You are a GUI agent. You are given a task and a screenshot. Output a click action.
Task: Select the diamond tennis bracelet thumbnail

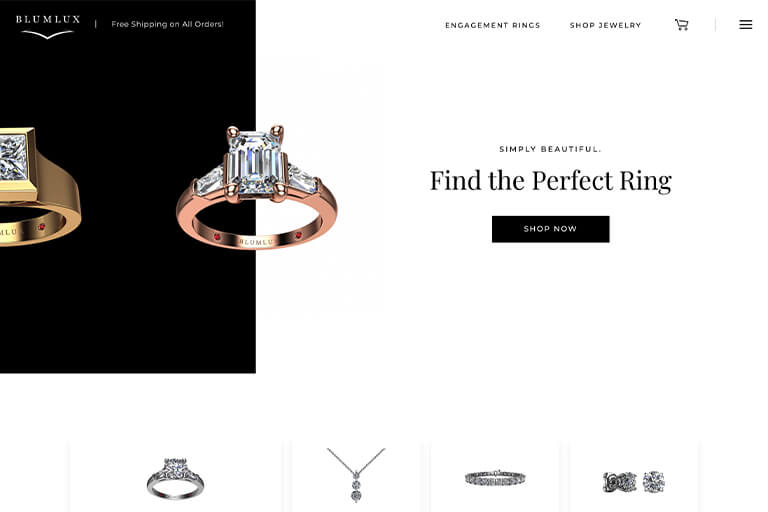[495, 478]
